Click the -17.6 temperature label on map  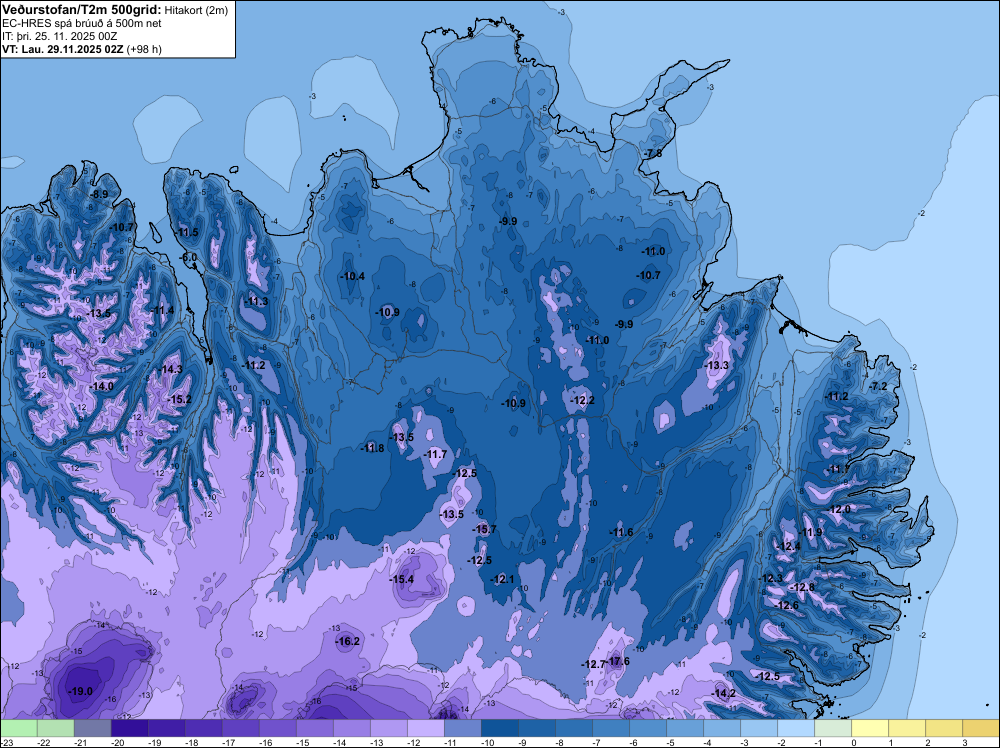[x=619, y=661]
